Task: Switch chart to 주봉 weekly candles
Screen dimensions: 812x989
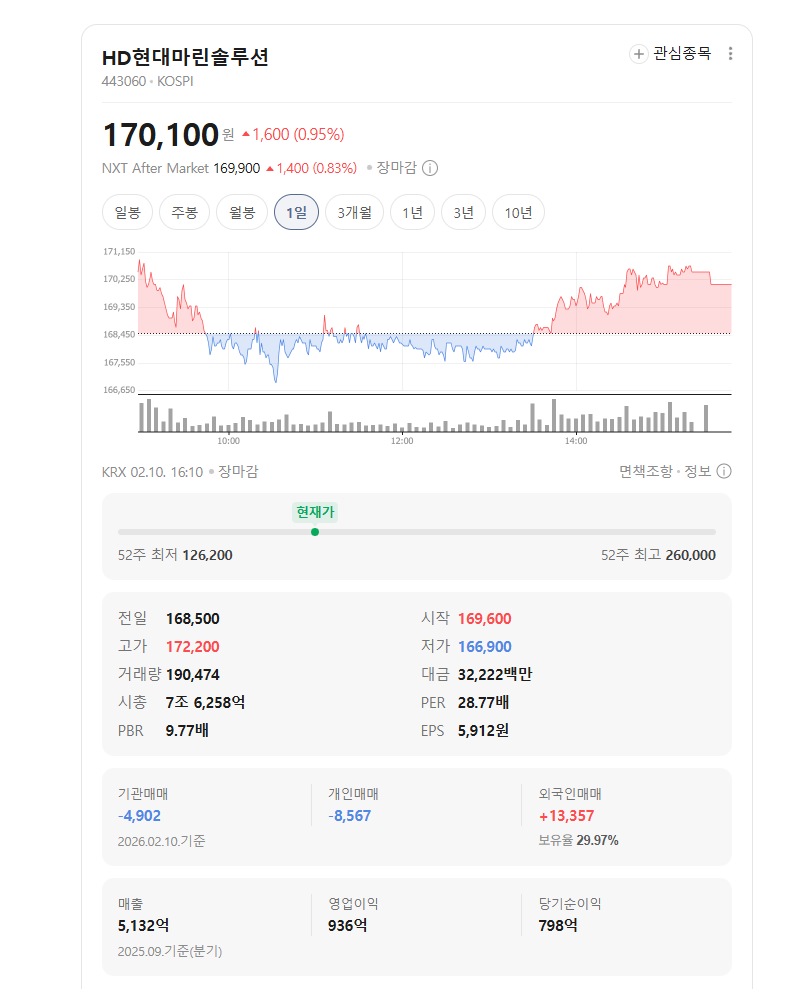Action: tap(184, 213)
